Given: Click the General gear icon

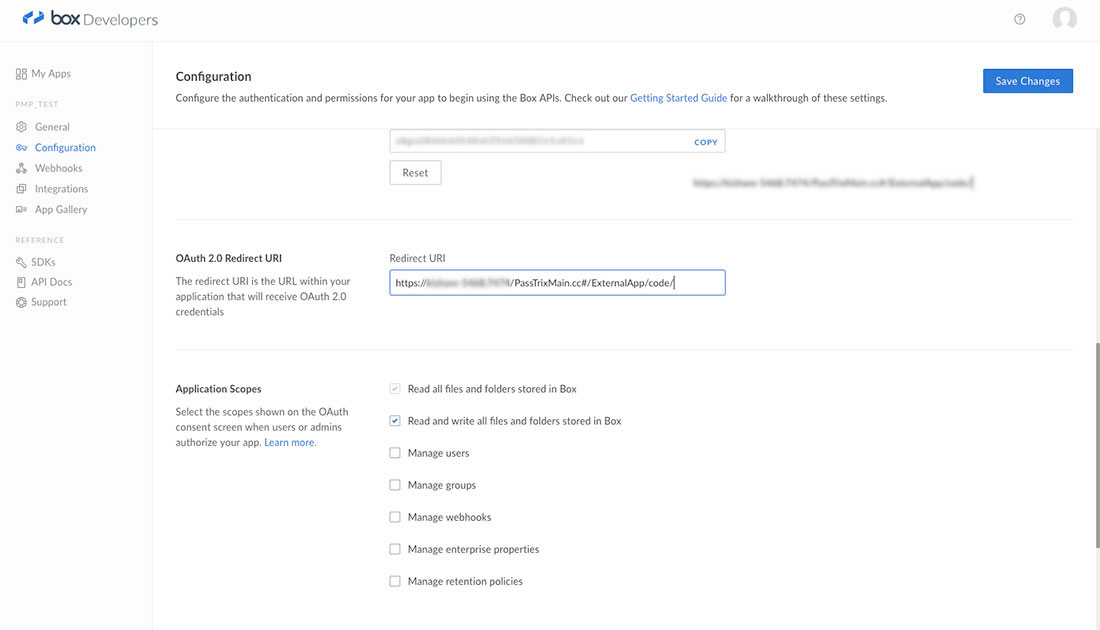Looking at the screenshot, I should (22, 127).
